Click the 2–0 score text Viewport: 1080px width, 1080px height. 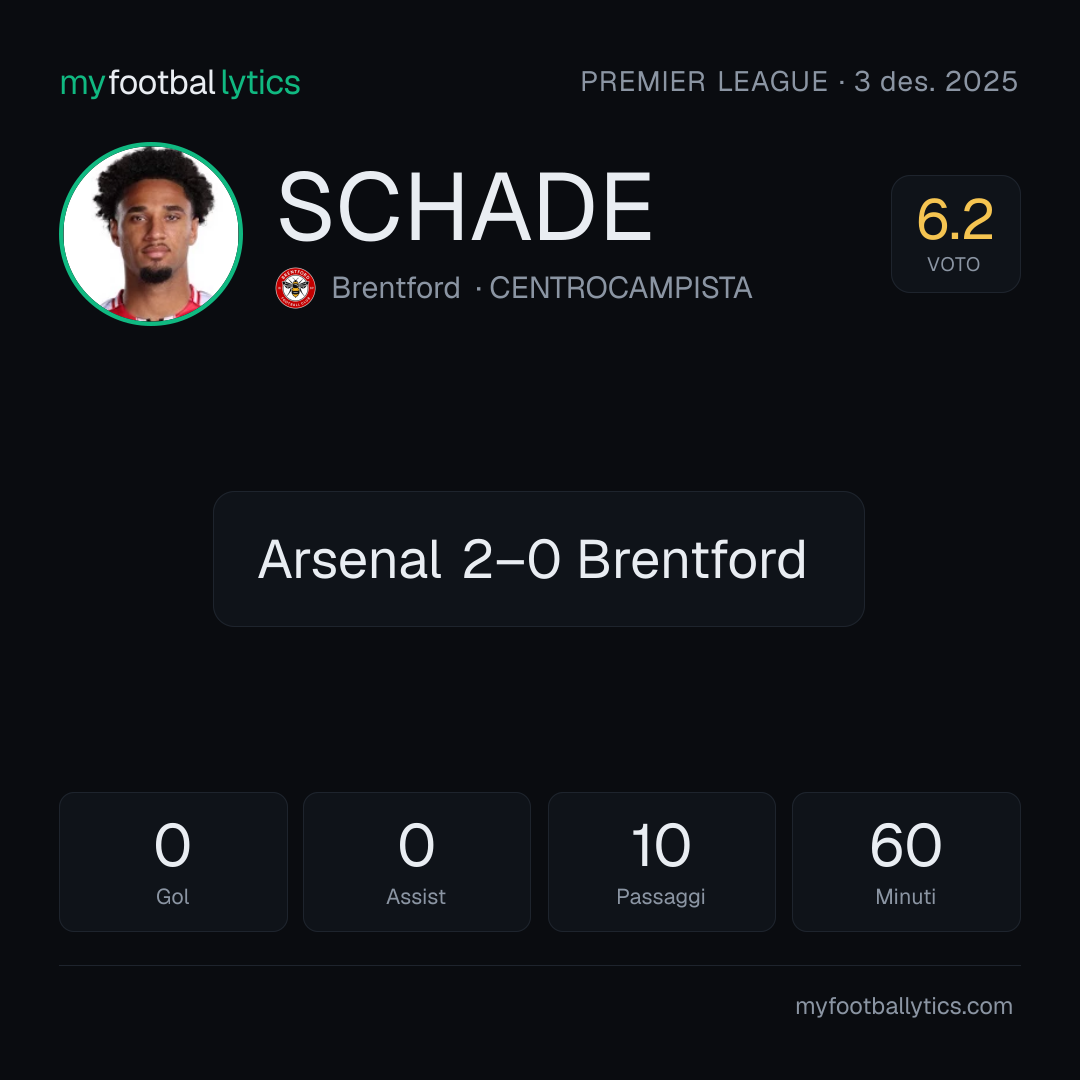(510, 559)
